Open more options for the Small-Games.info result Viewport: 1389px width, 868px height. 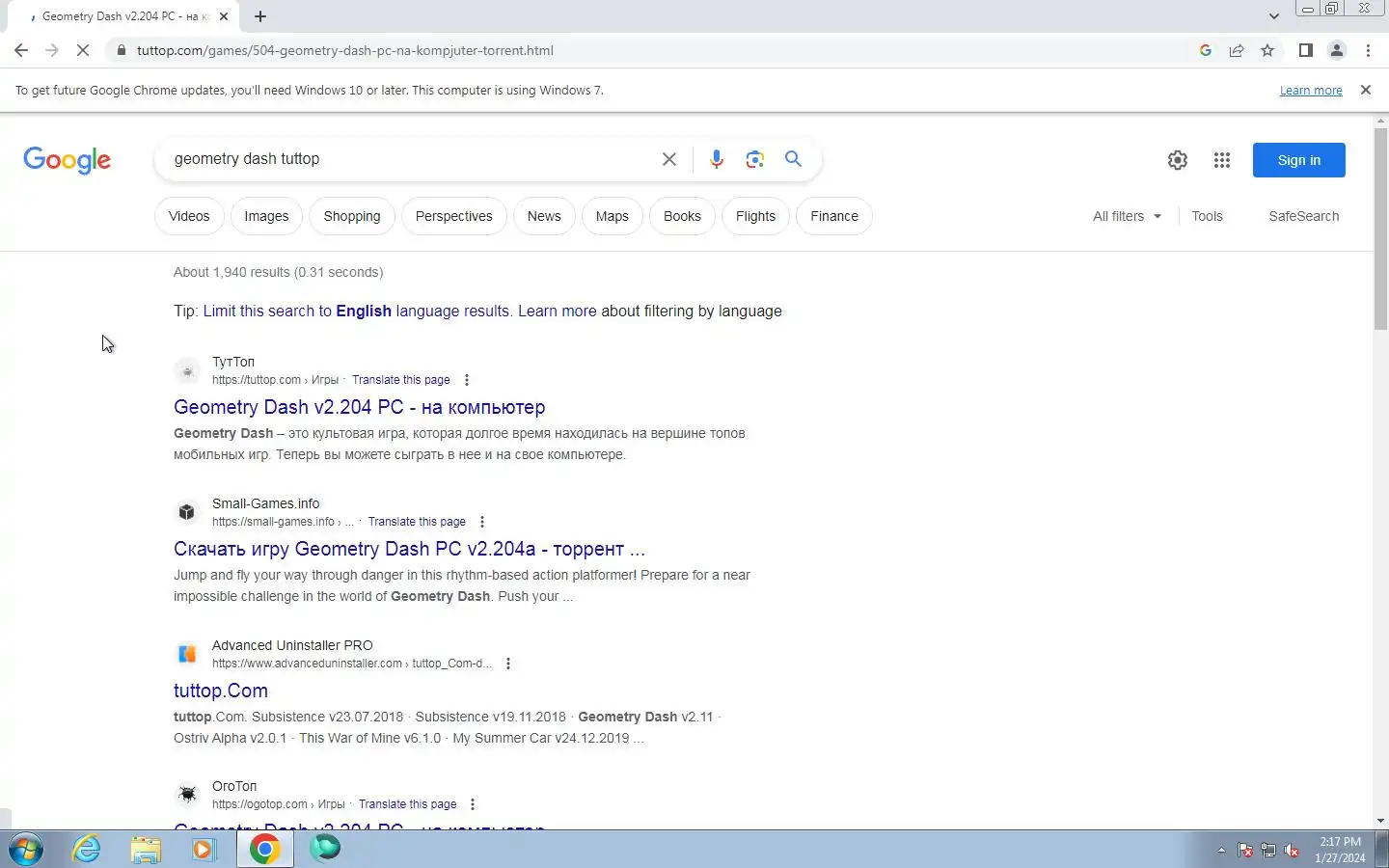pyautogui.click(x=482, y=522)
